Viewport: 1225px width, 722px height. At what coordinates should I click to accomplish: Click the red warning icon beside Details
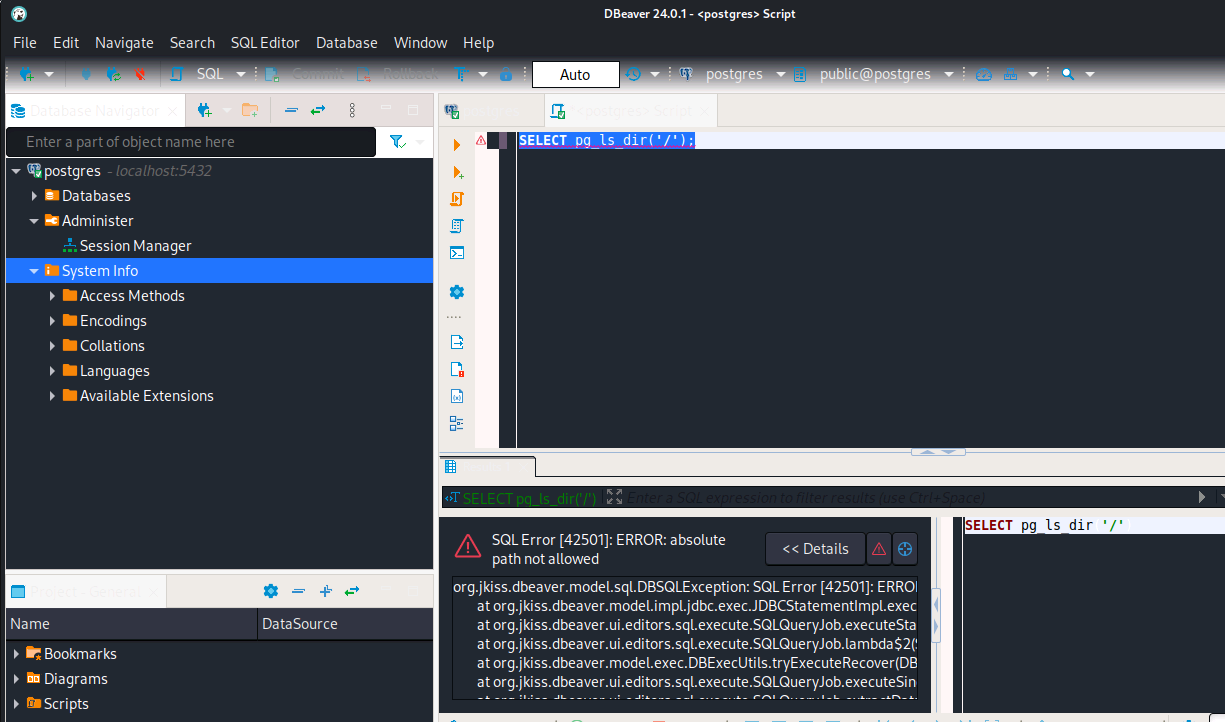(878, 548)
